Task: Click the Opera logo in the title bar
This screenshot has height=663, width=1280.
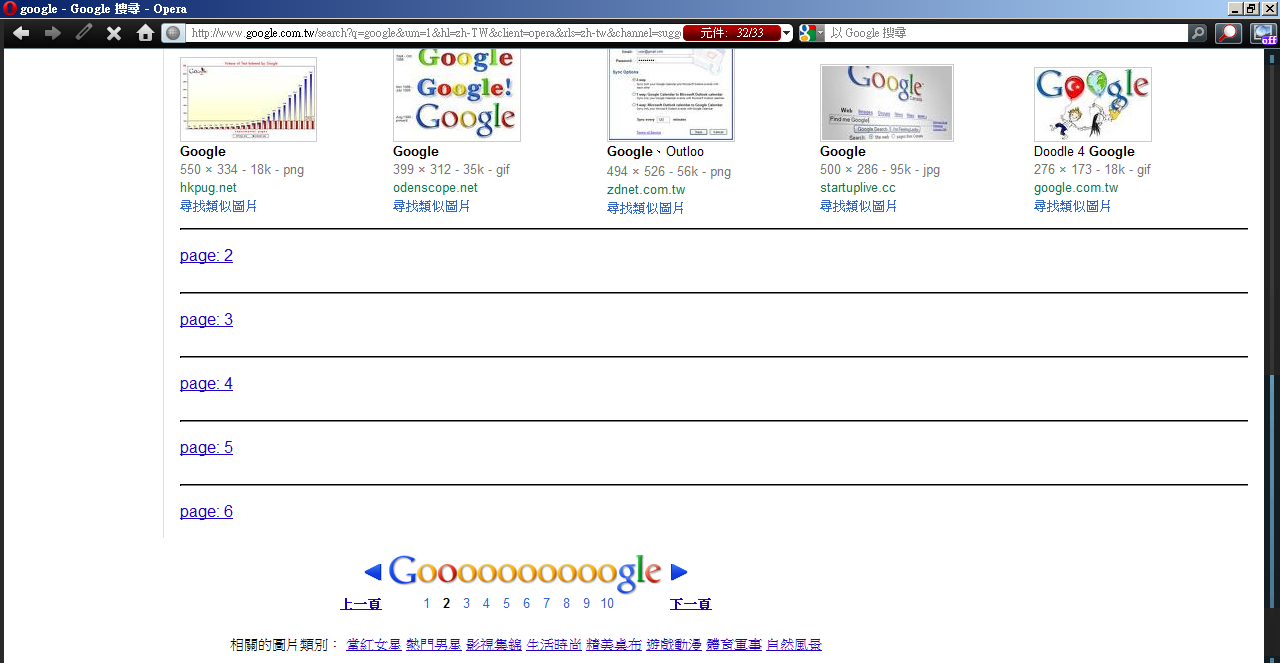Action: click(10, 9)
